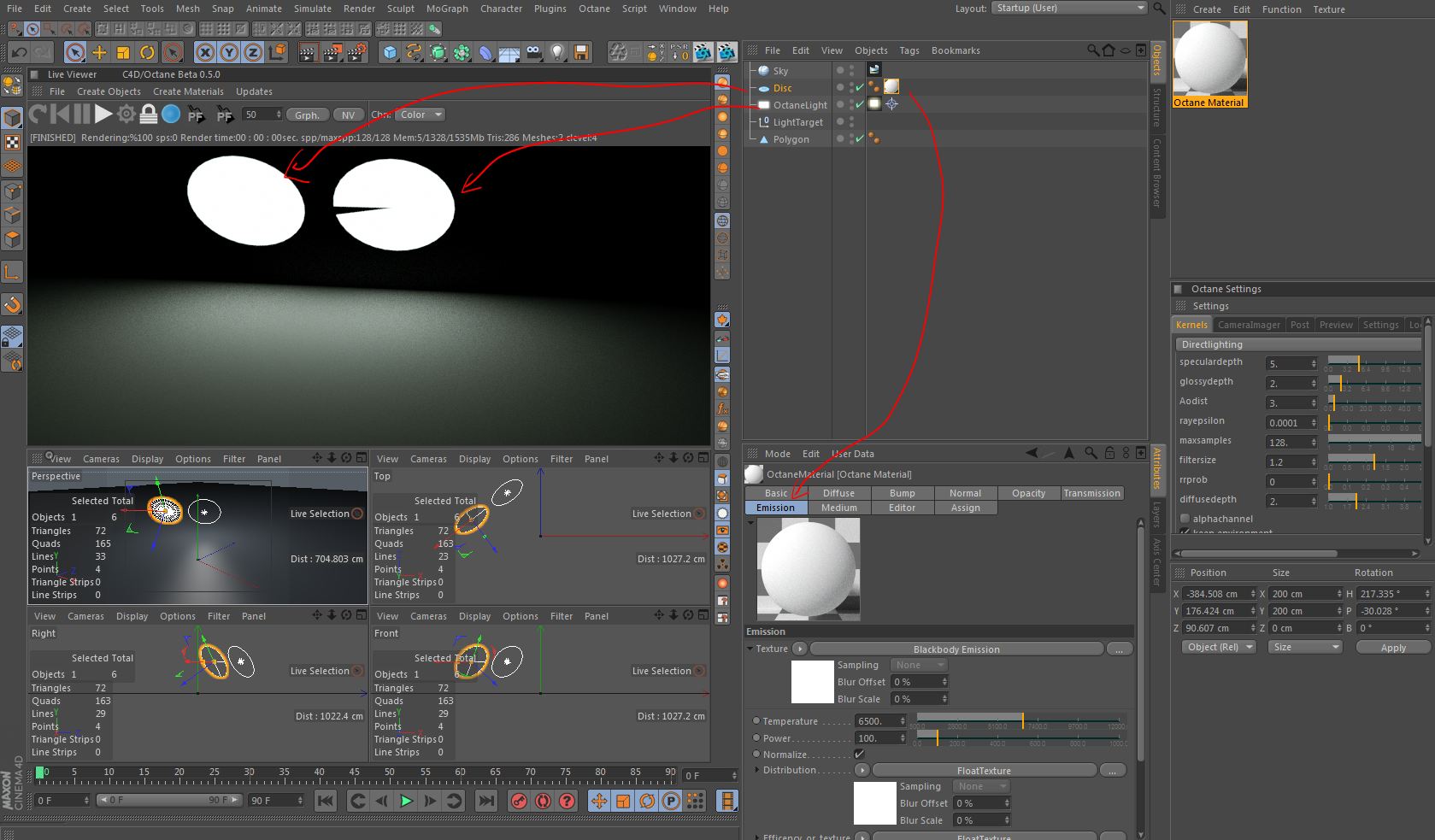The height and width of the screenshot is (840, 1435).
Task: Open the MoGraph menu
Action: [447, 9]
